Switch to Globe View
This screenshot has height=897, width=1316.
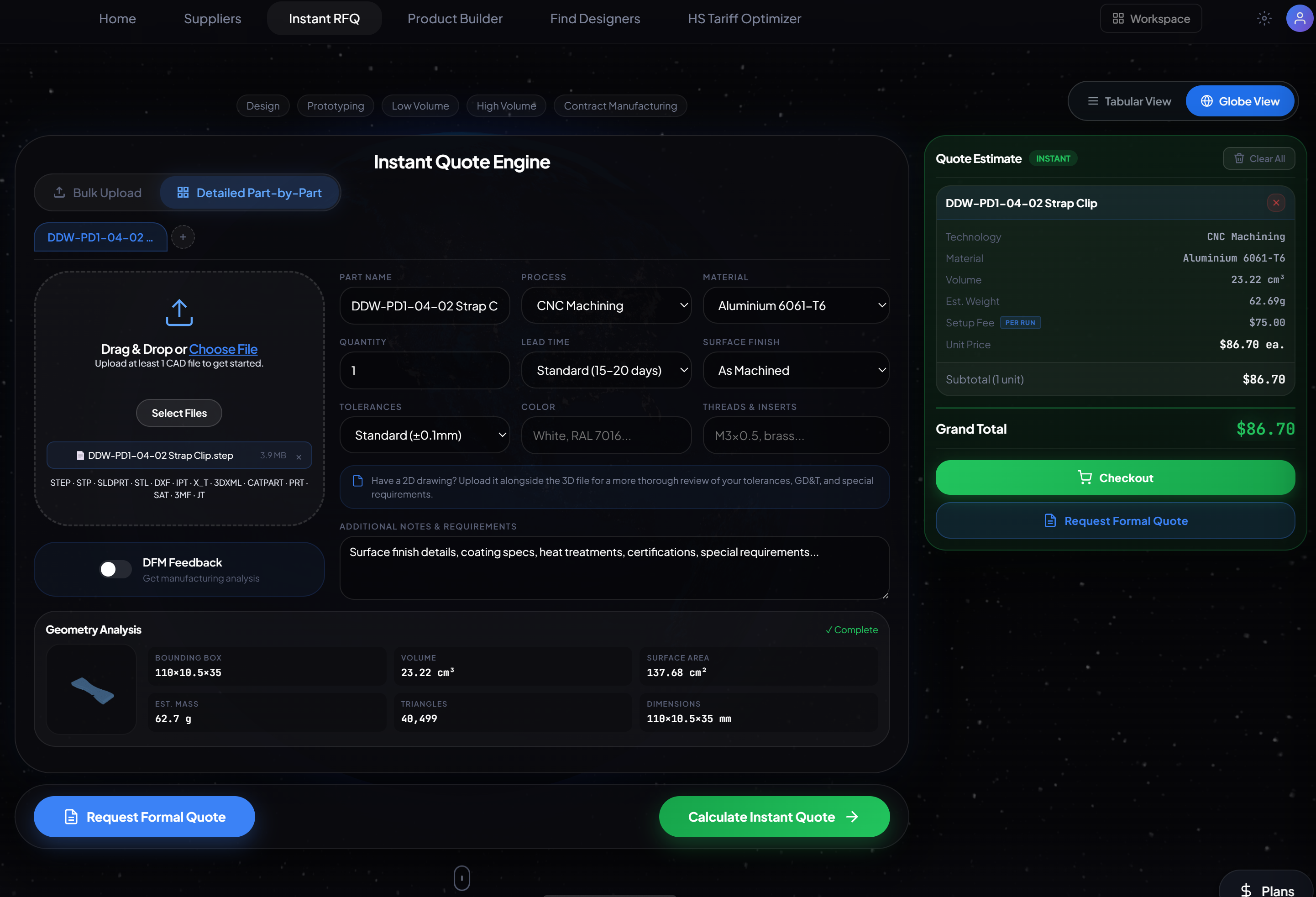(x=1240, y=101)
